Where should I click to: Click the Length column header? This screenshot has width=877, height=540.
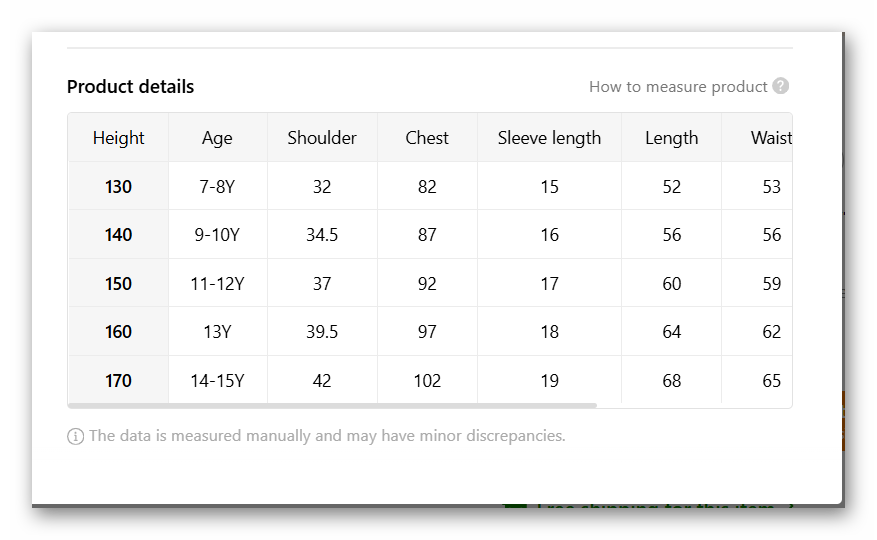tap(671, 138)
